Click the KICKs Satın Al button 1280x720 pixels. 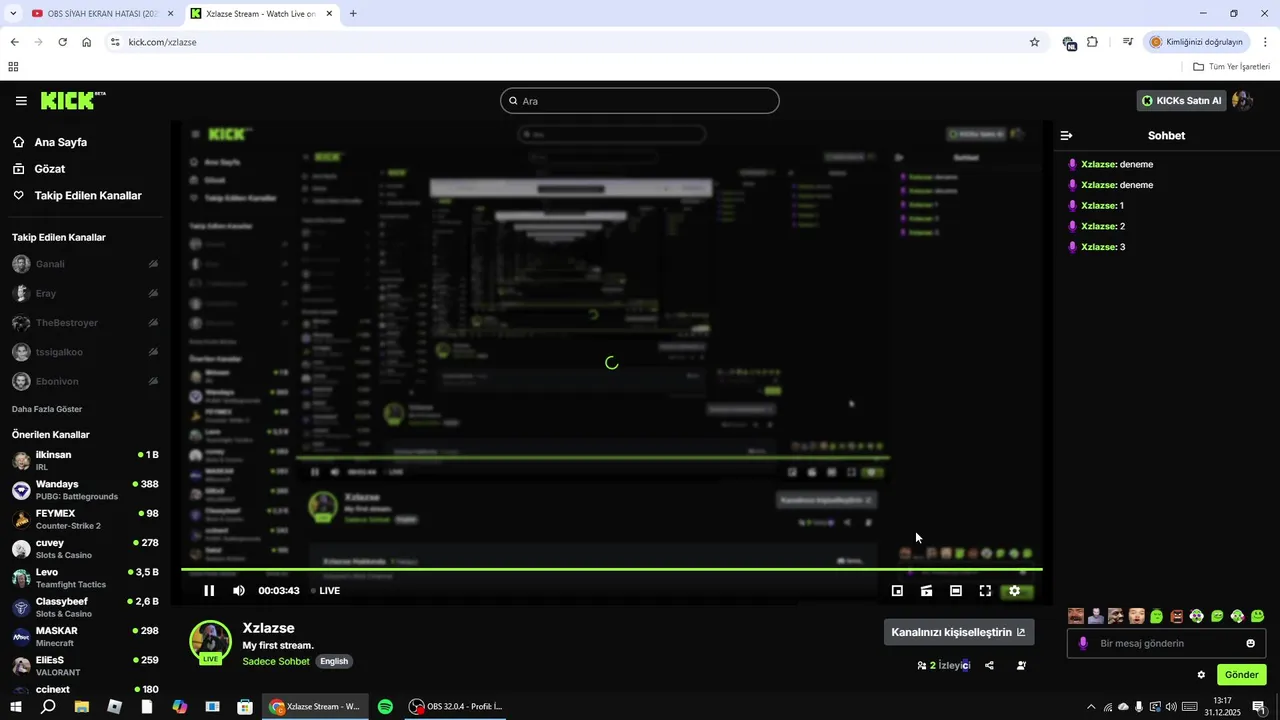tap(1182, 101)
